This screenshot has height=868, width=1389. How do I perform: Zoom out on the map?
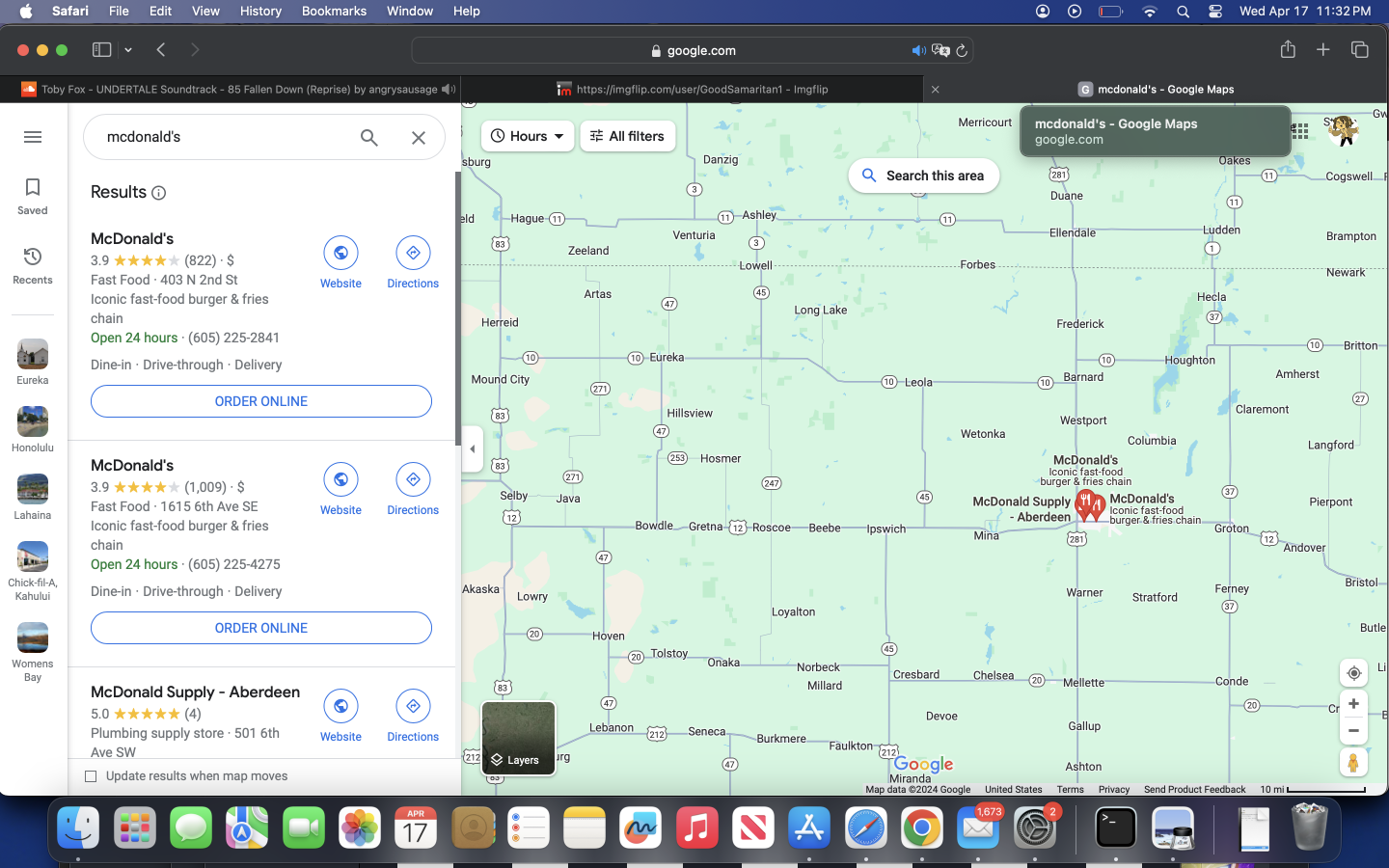click(1353, 731)
